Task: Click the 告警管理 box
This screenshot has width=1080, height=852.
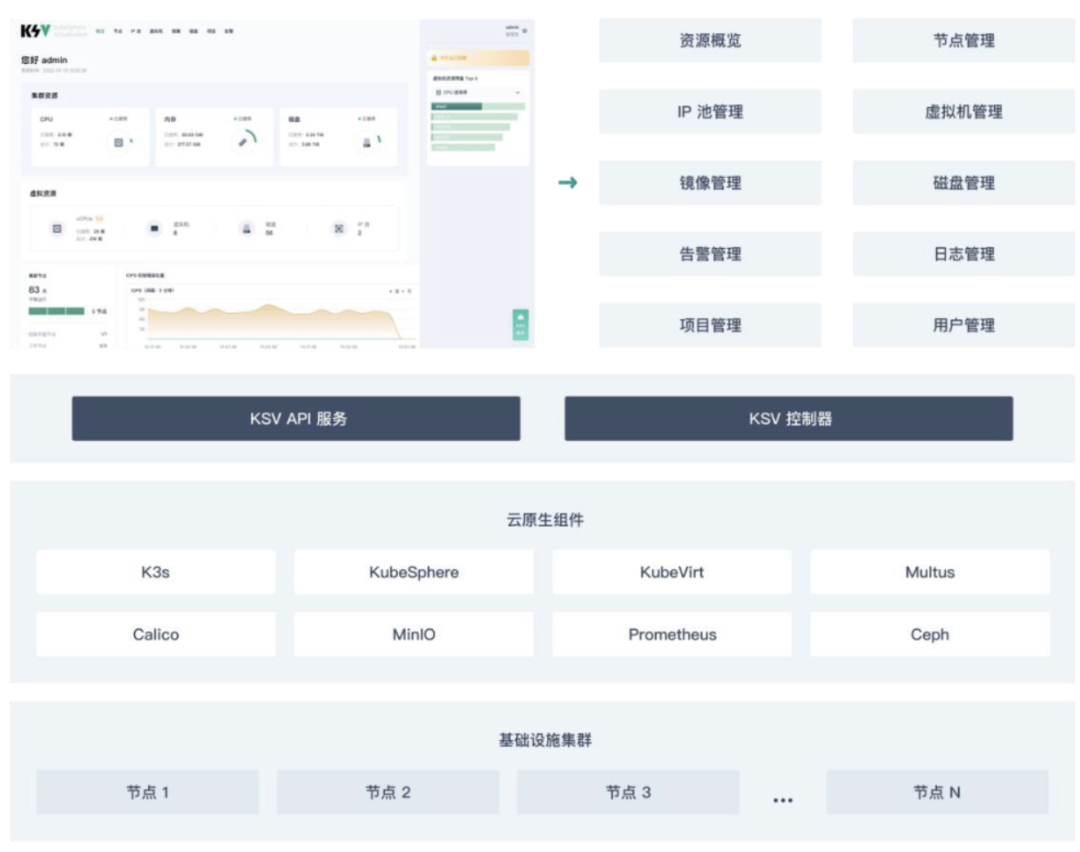Action: pyautogui.click(x=710, y=254)
